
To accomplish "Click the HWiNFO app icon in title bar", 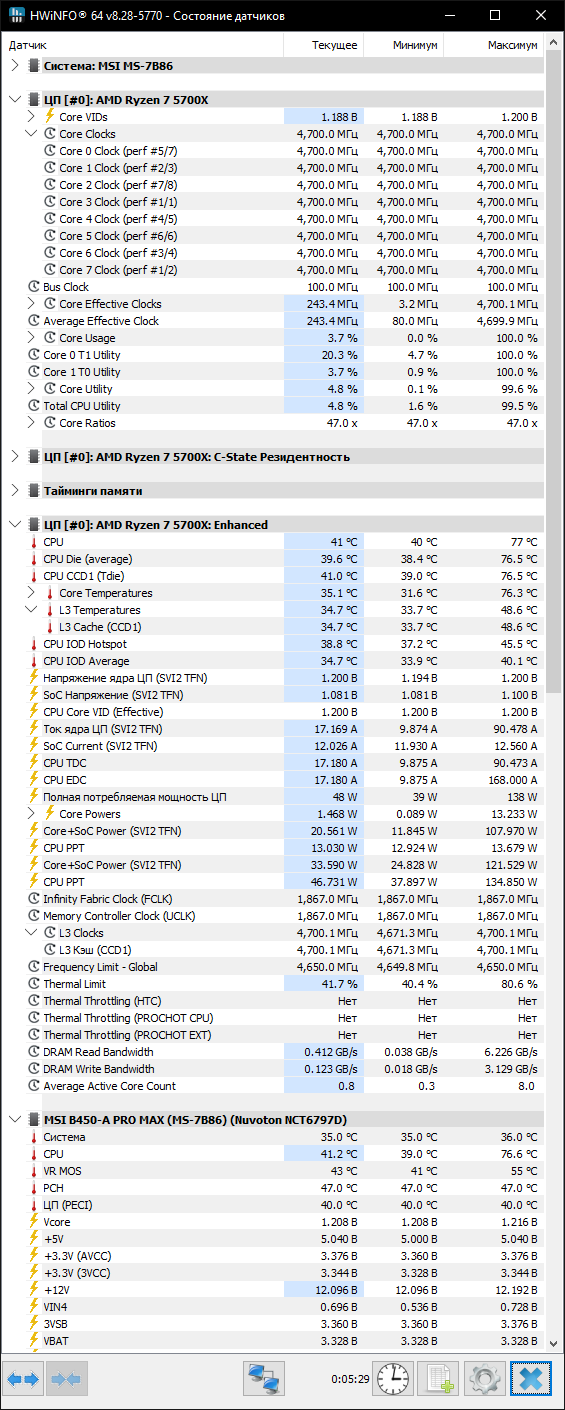I will tap(16, 16).
